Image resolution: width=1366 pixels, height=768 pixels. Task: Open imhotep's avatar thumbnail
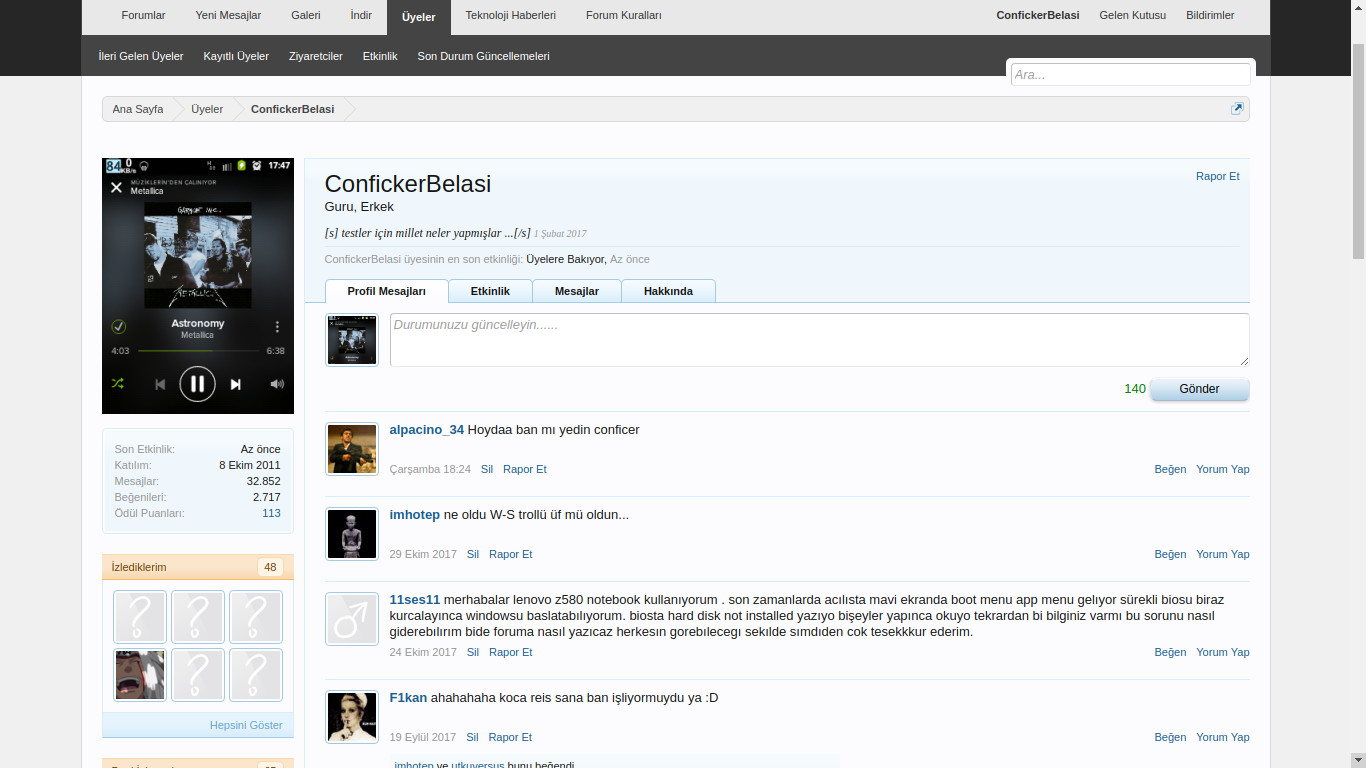tap(352, 534)
